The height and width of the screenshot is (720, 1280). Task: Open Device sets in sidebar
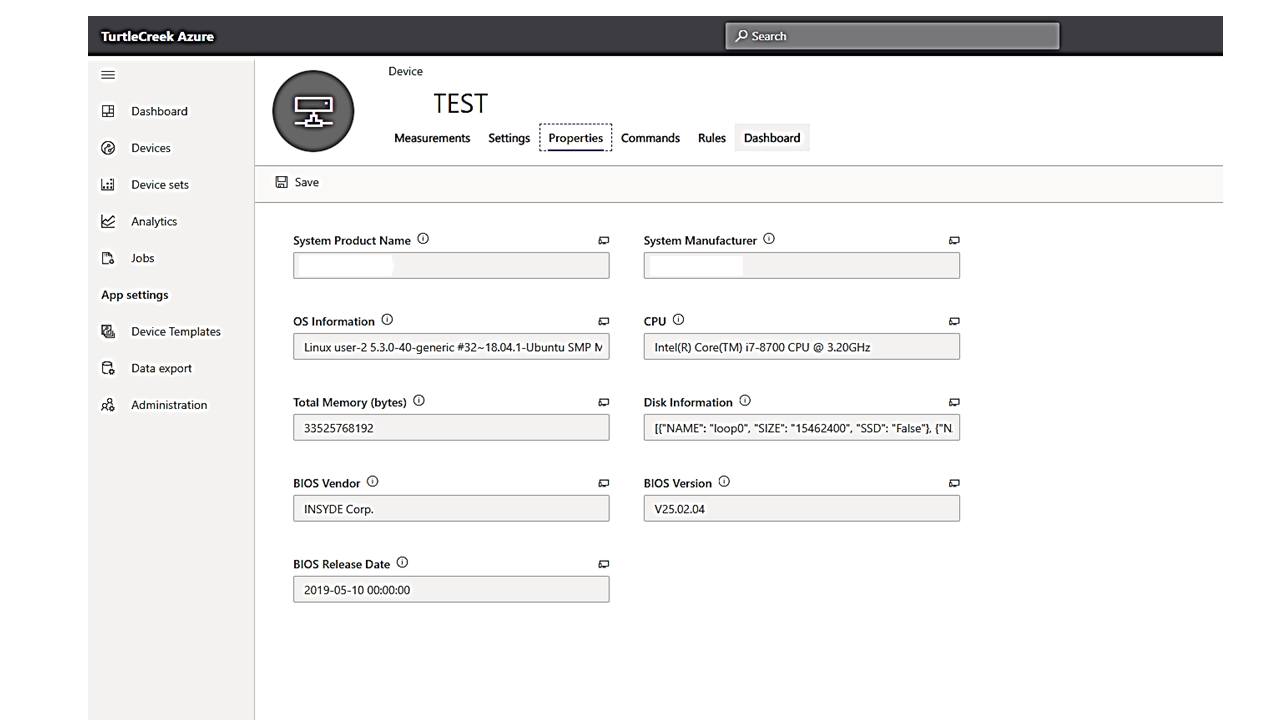159,185
